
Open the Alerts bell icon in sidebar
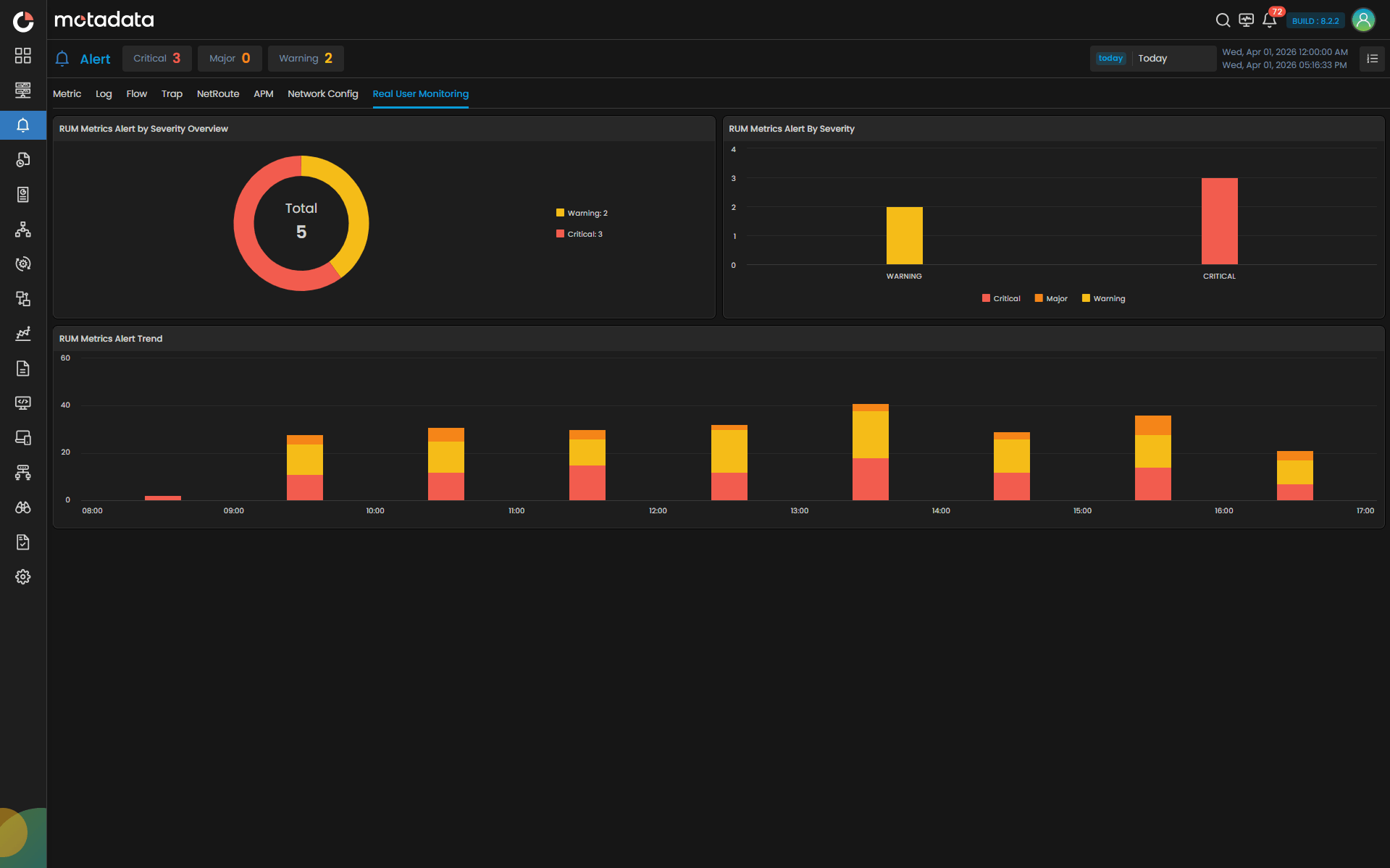click(x=23, y=125)
